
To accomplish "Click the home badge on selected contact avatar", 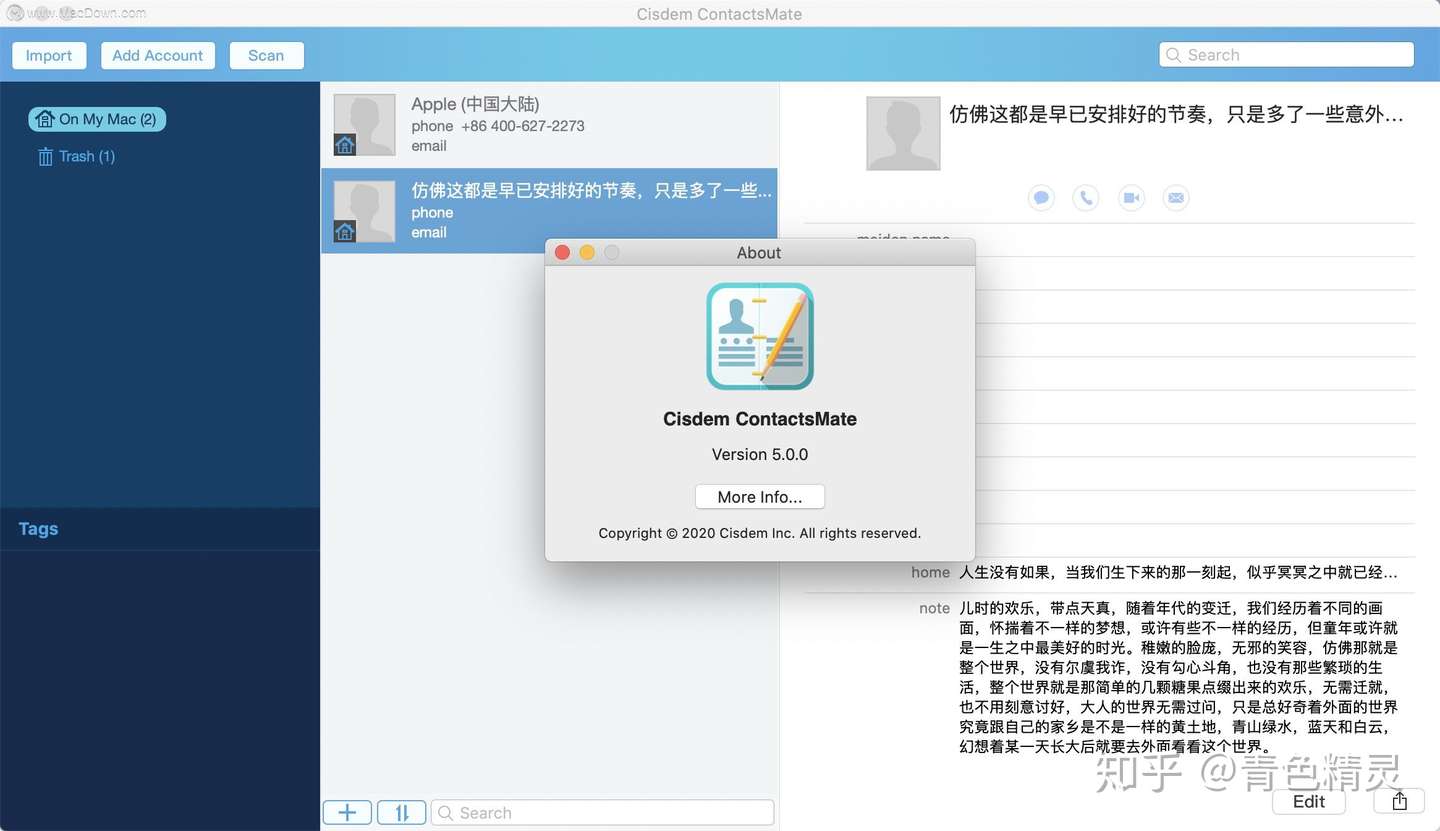I will click(x=345, y=232).
